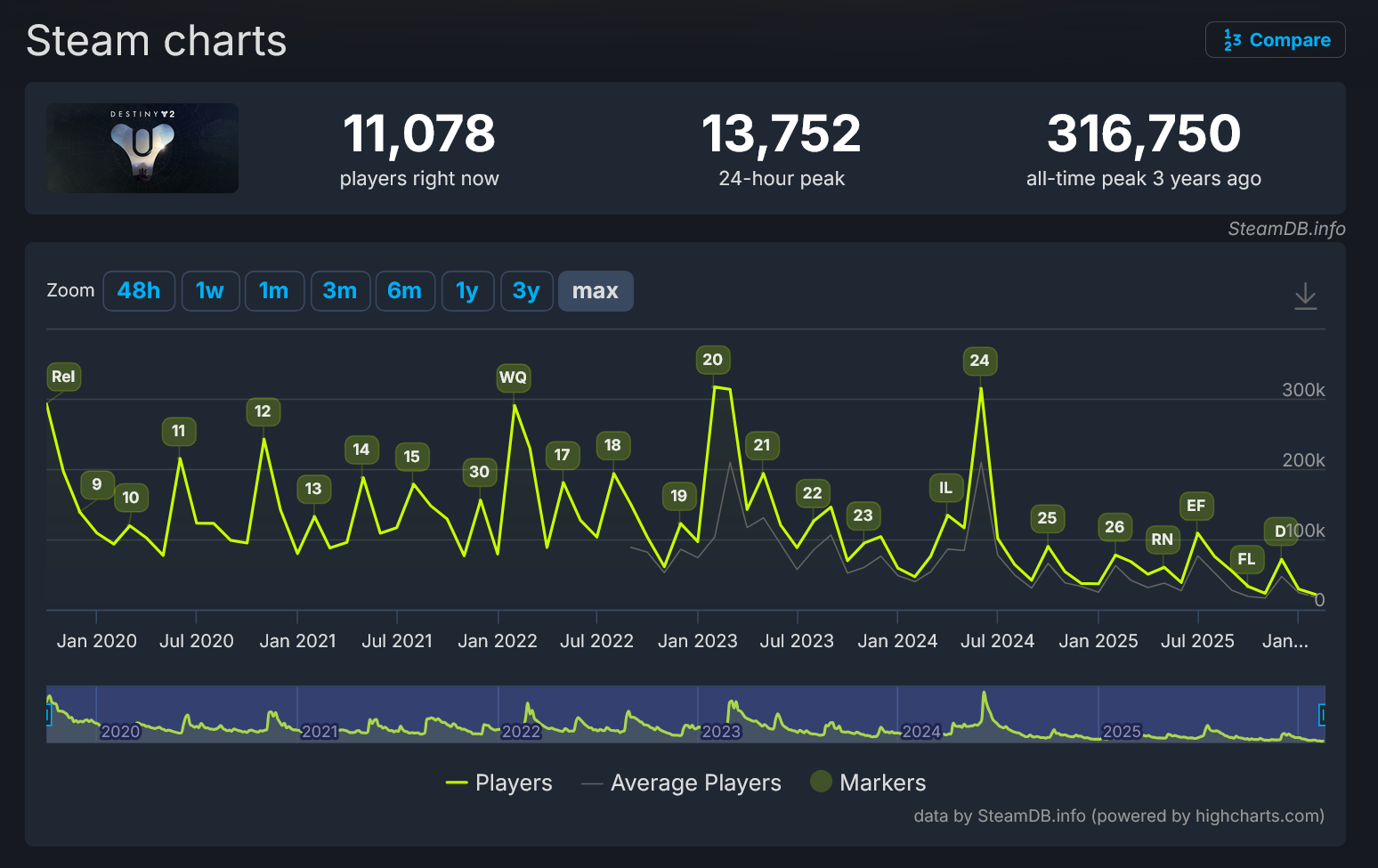Click the 'Rel' release marker on the chart

pos(62,377)
